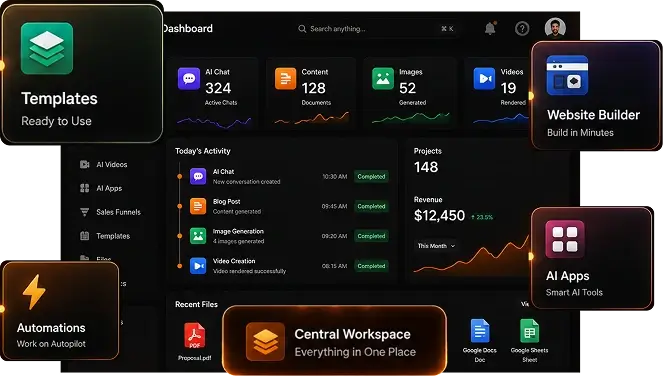Click "Recent Files" heading
The image size is (663, 376).
[196, 304]
